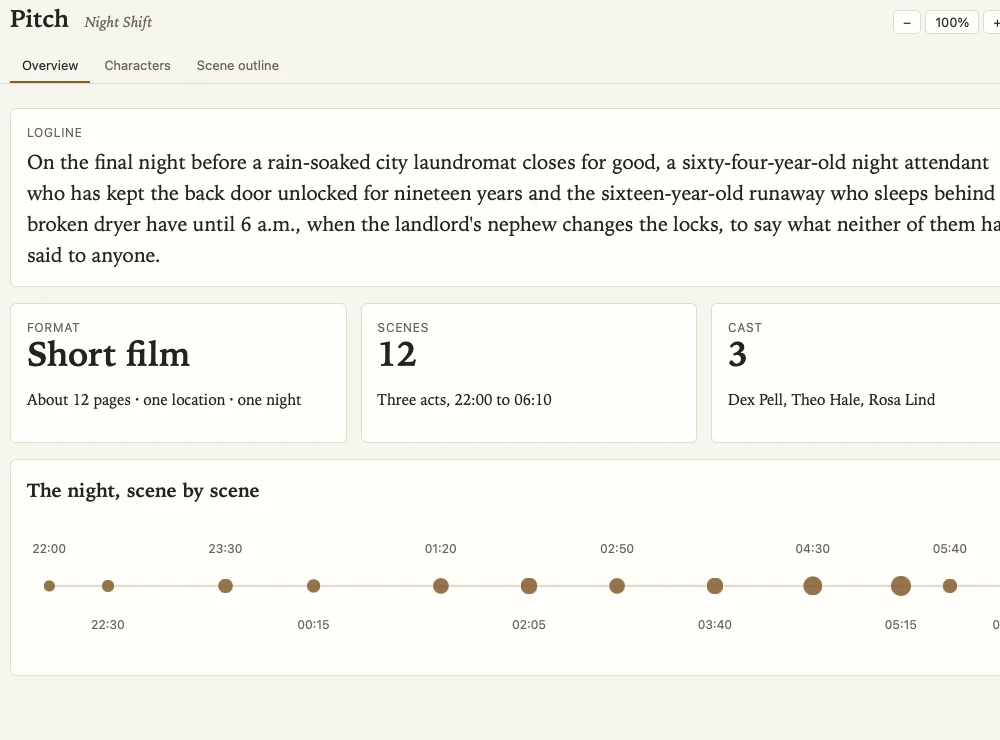Click the 'LOGLINE' label
Image resolution: width=1000 pixels, height=740 pixels.
[54, 133]
